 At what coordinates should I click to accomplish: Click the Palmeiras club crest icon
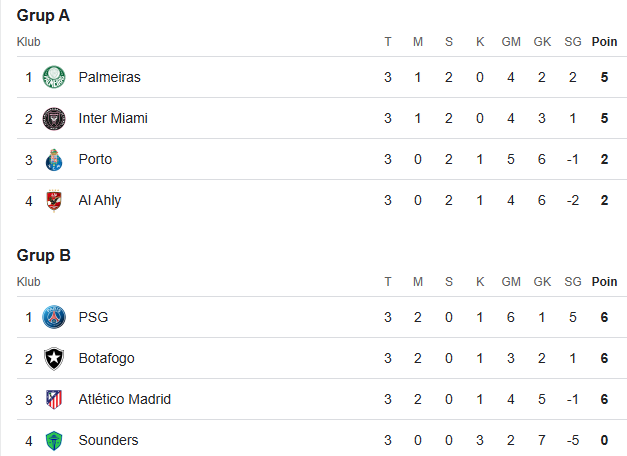(54, 77)
